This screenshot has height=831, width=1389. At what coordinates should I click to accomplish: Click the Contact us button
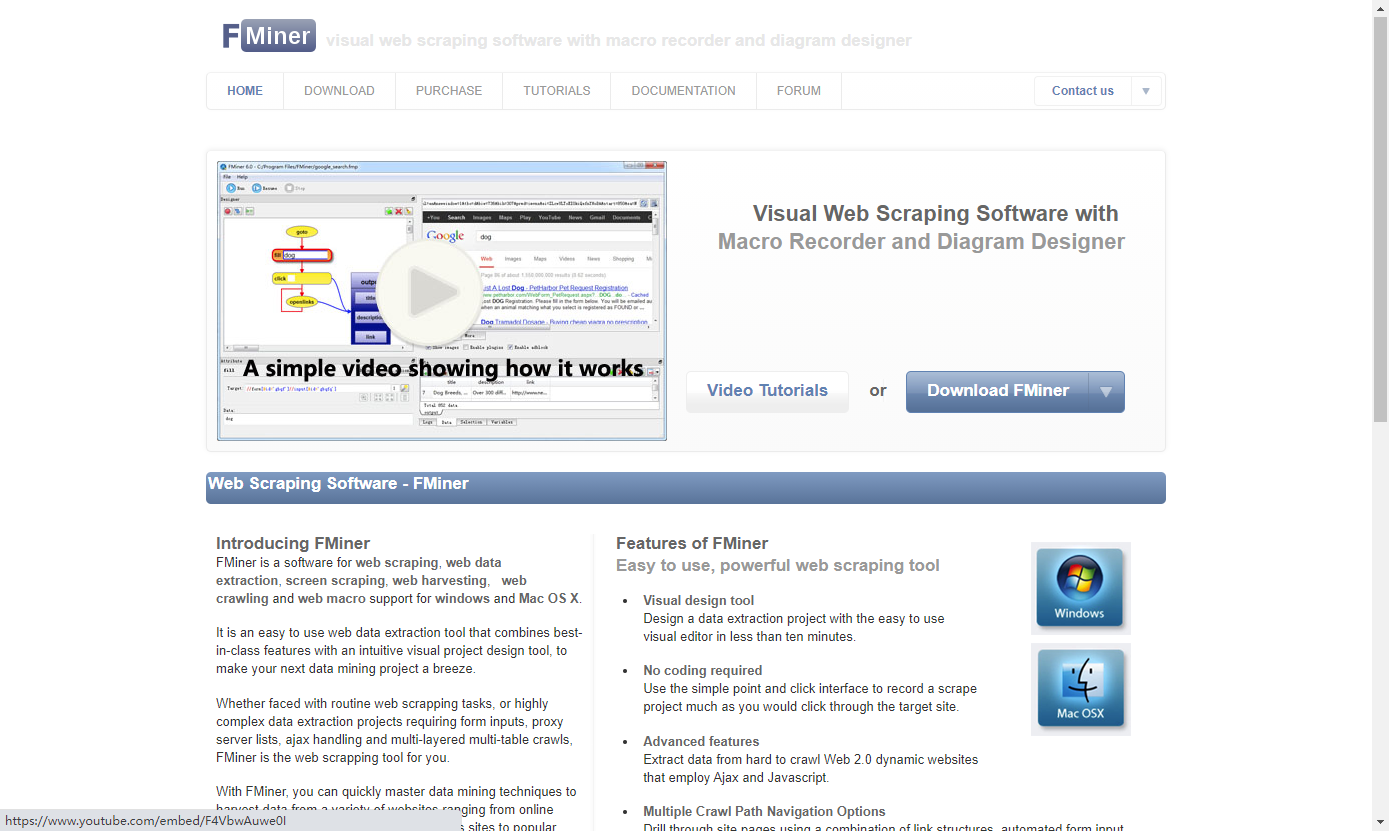coord(1083,91)
